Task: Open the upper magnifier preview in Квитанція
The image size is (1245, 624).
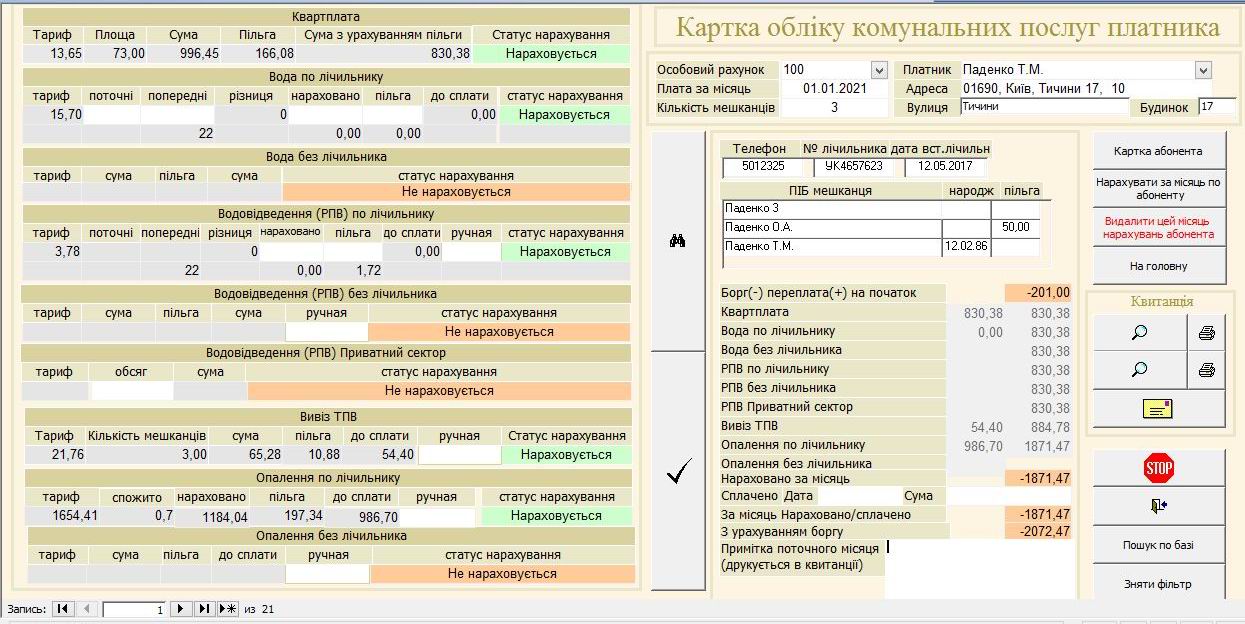Action: (1139, 333)
